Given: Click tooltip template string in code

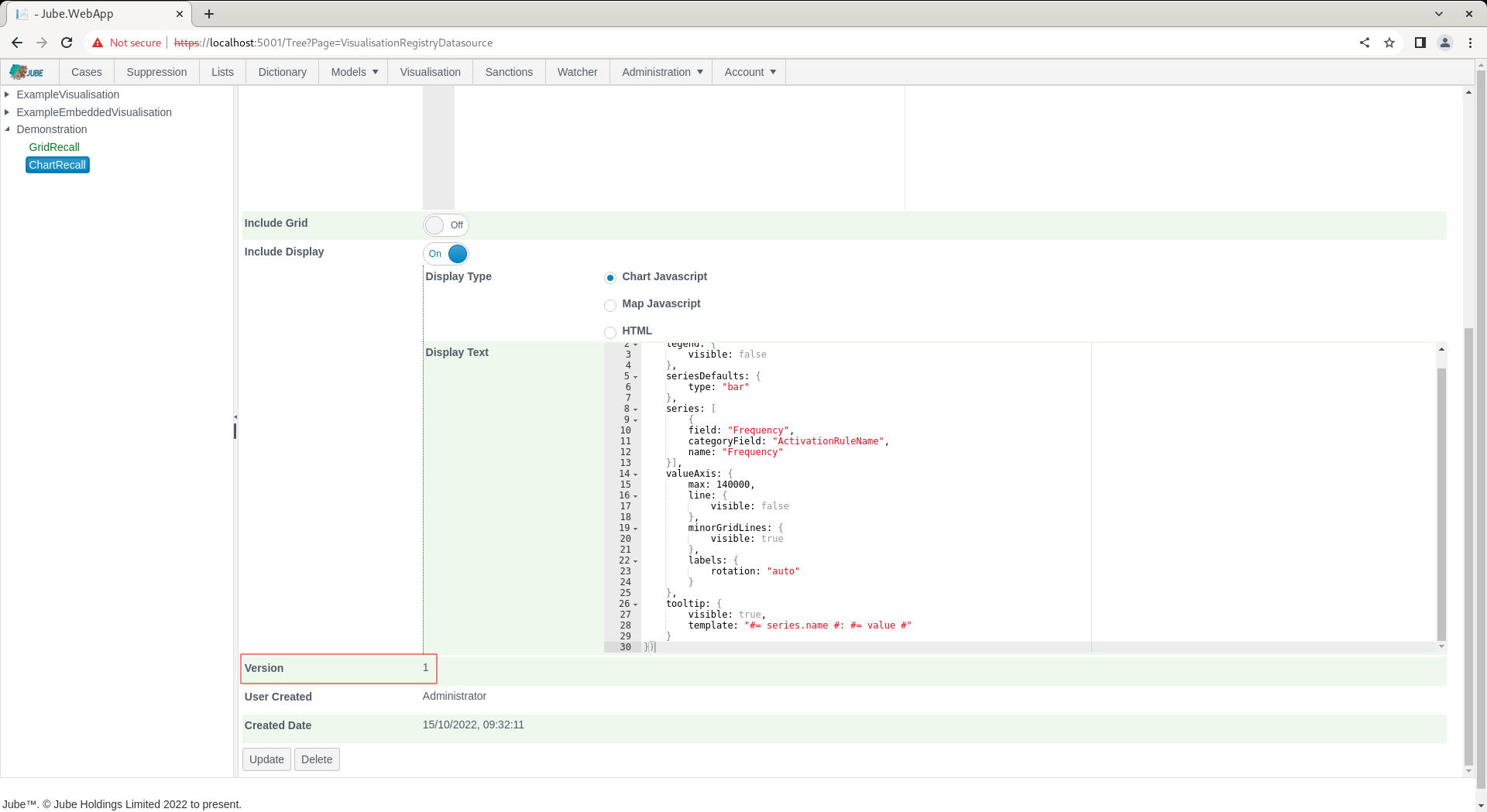Looking at the screenshot, I should tap(828, 625).
